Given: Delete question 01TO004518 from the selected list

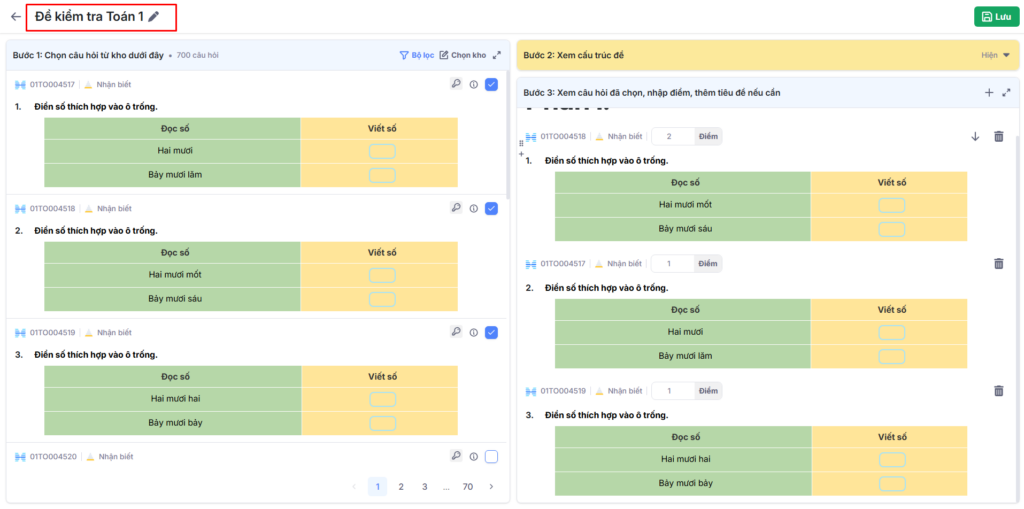Looking at the screenshot, I should tap(998, 137).
